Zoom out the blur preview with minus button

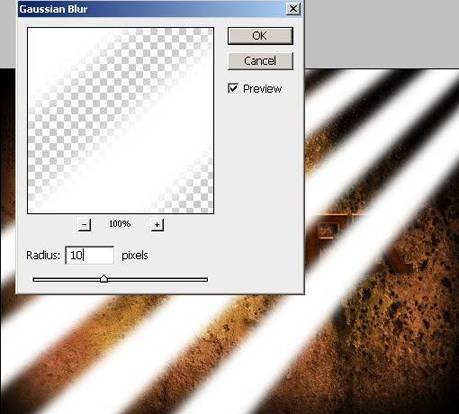84,225
